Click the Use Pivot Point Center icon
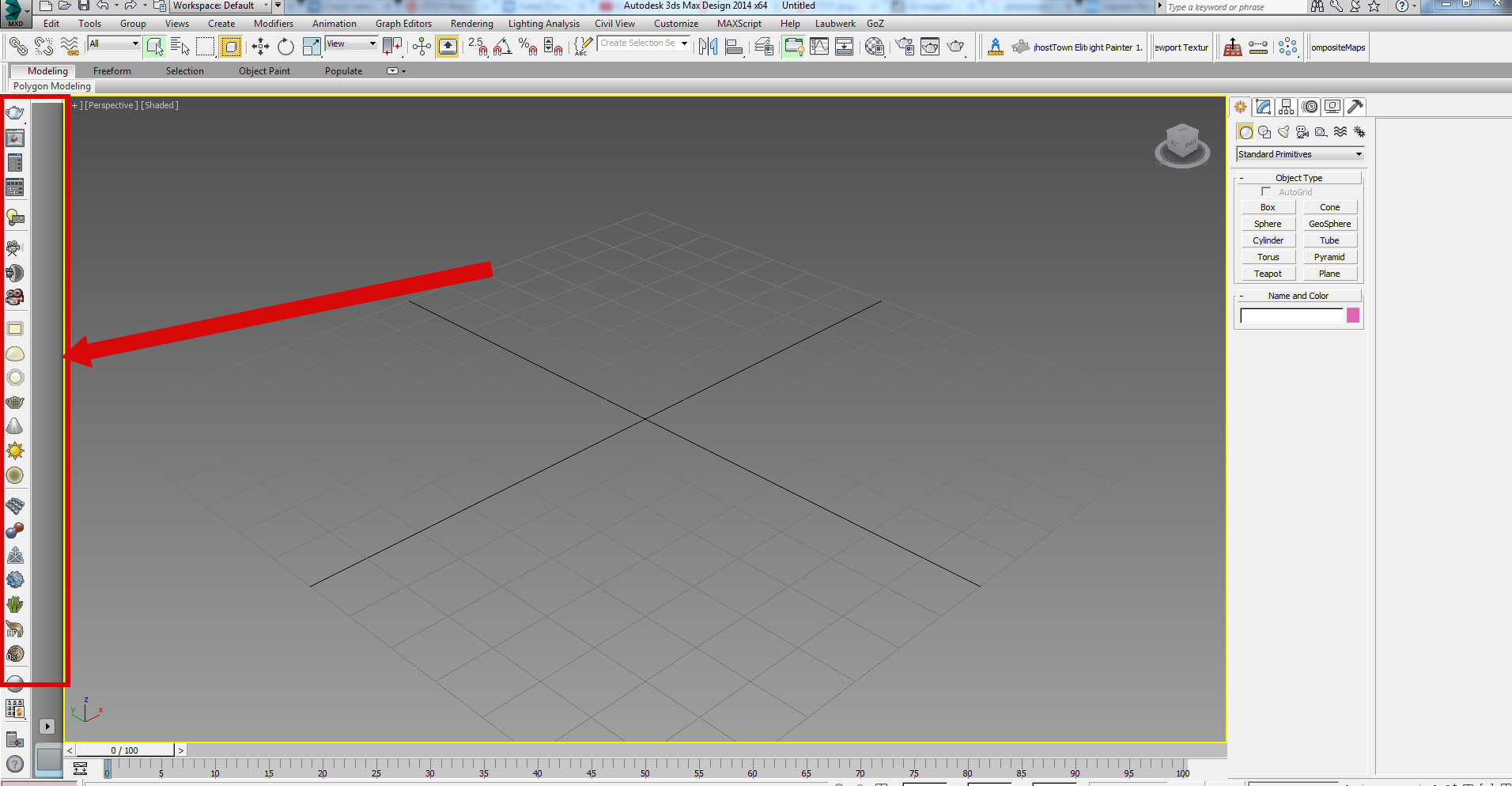Screen dimensions: 1512x786 coord(392,47)
